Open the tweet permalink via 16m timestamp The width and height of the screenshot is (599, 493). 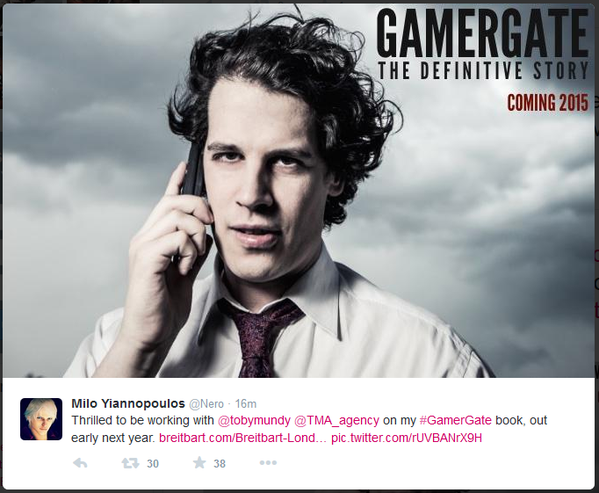246,404
